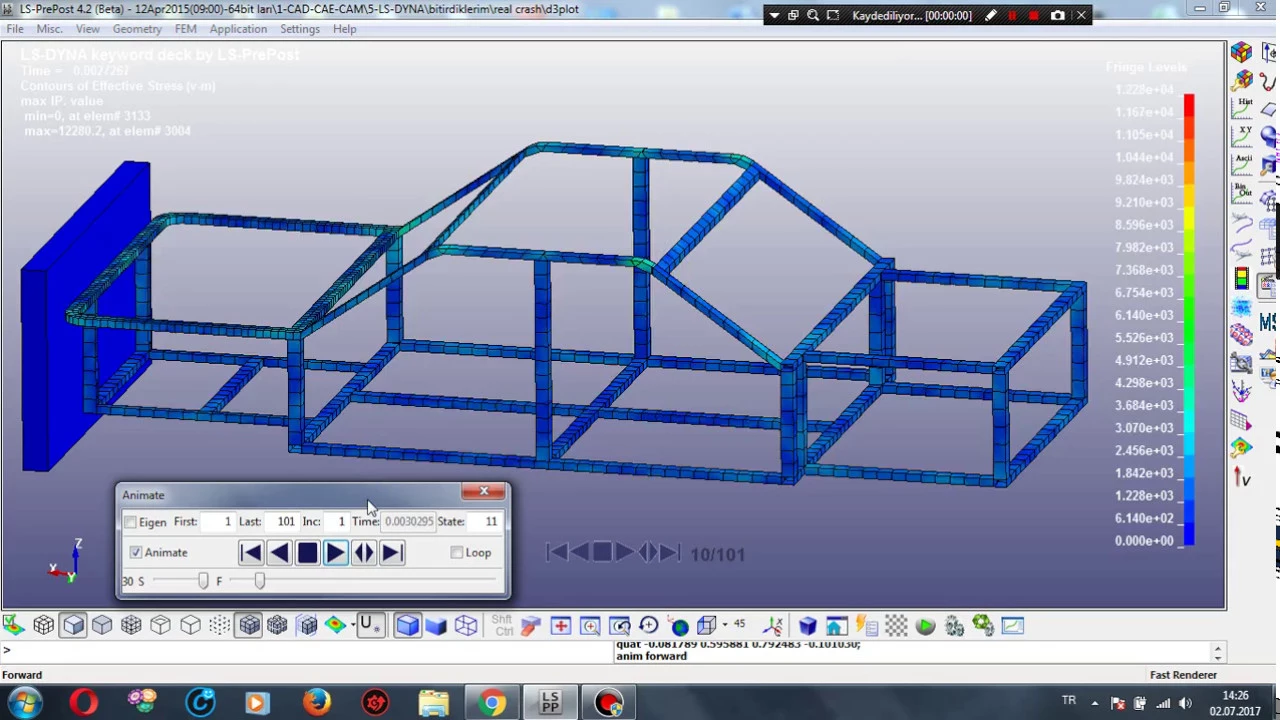Jump to first animation state in Animate dialog
Screen dimensions: 1280x720
pos(251,552)
